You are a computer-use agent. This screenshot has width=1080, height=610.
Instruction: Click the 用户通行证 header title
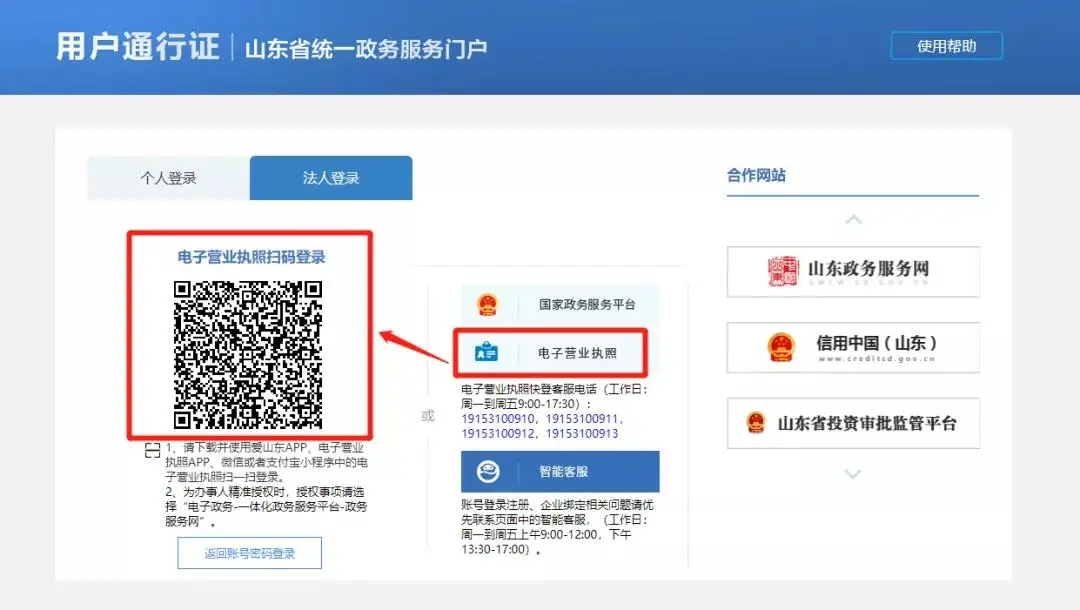138,47
